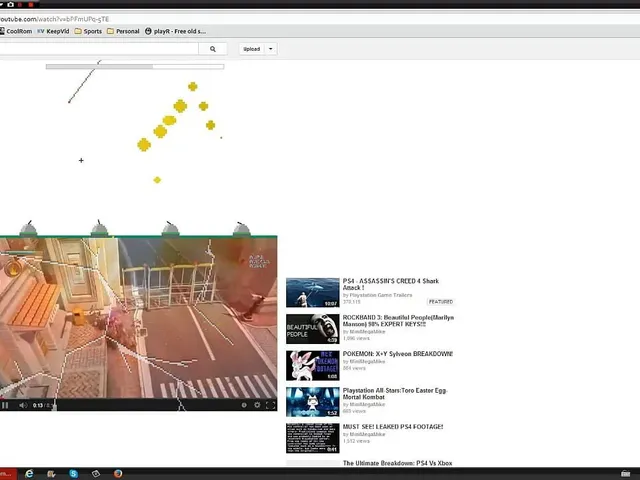Viewport: 640px width, 480px height.
Task: Open The Ultimate Breakdown: PS4 Vs Xbox title
Action: 398,463
